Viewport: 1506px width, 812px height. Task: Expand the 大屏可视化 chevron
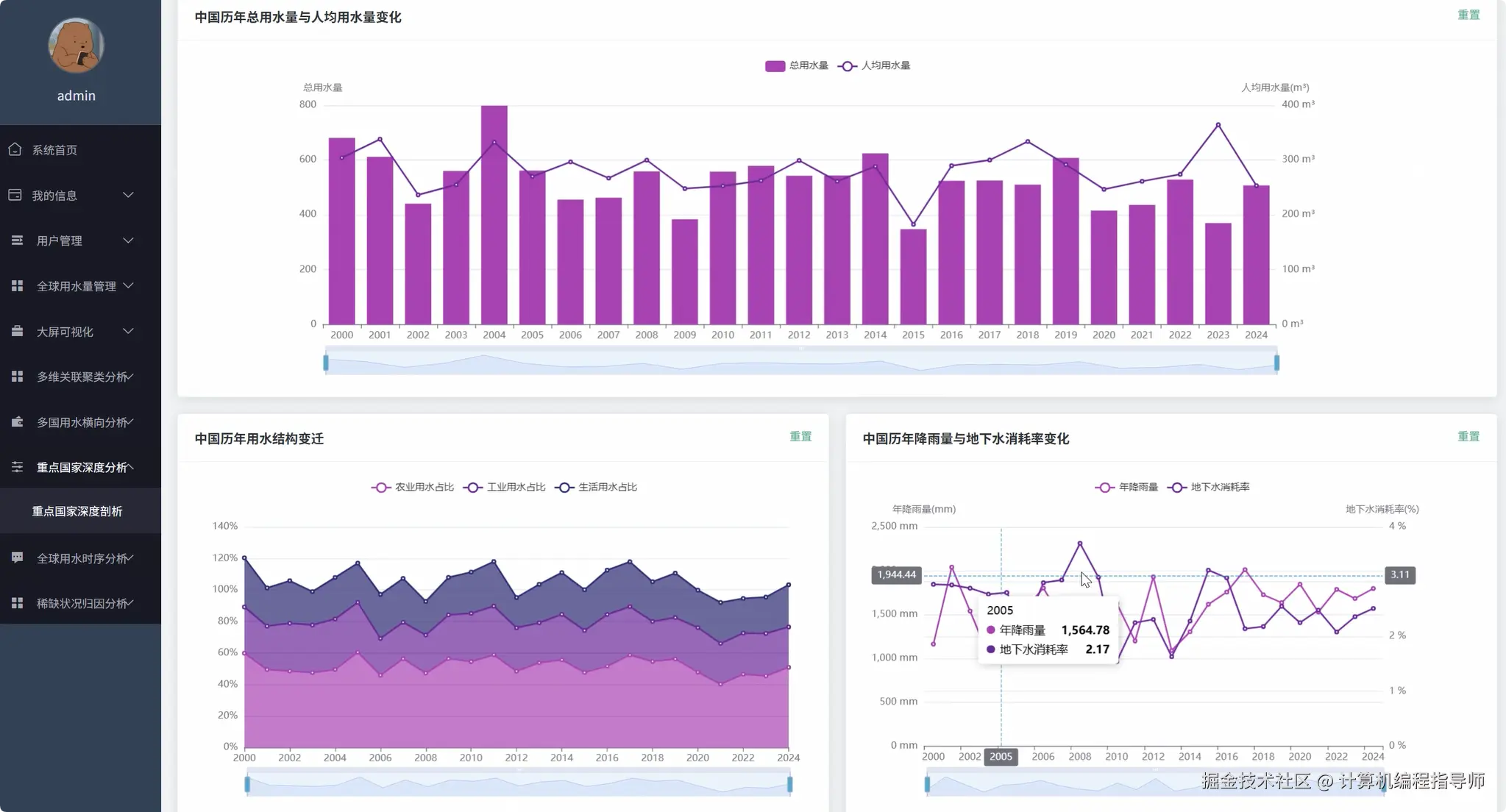[128, 331]
